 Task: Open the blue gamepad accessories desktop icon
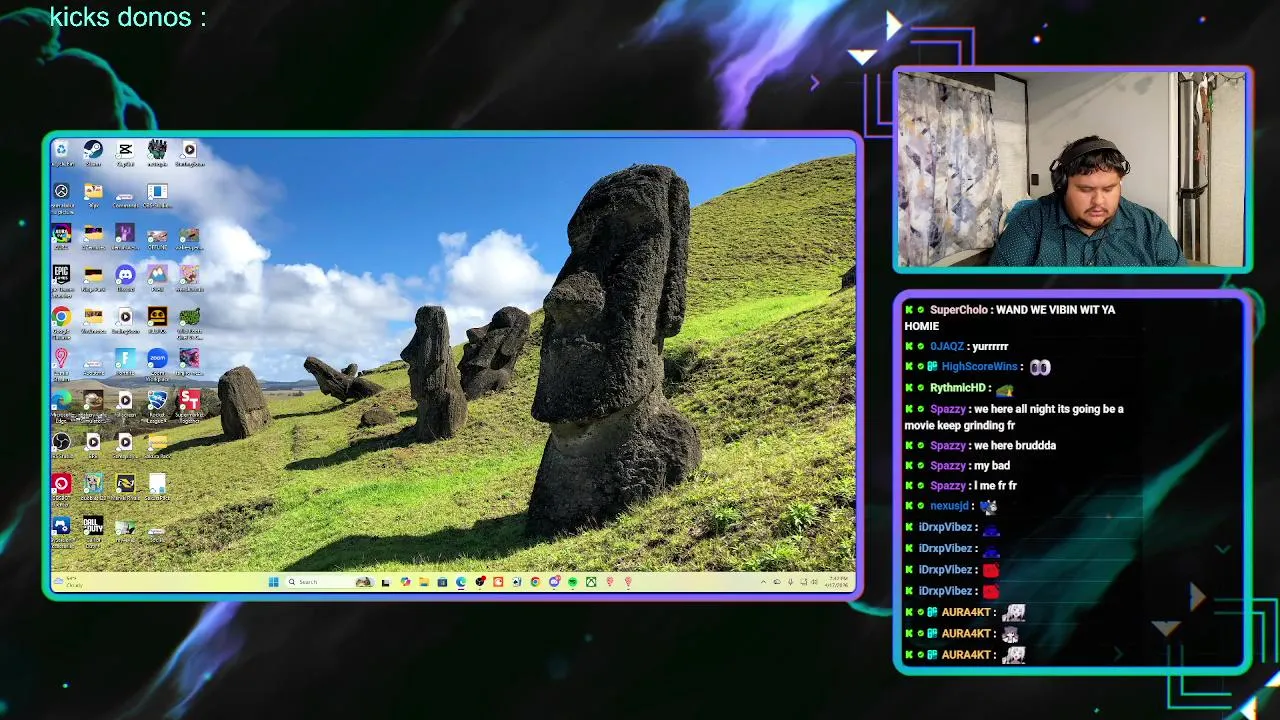(x=61, y=530)
